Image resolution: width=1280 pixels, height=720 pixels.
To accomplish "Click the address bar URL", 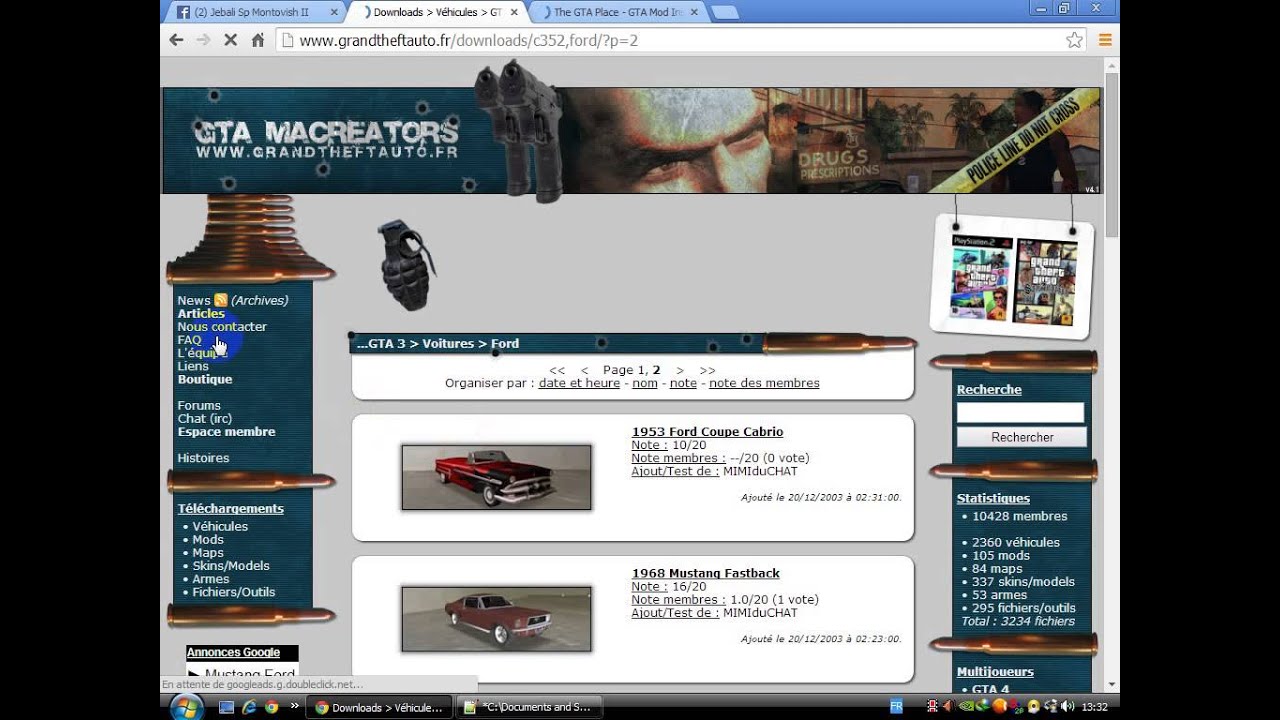I will [469, 41].
